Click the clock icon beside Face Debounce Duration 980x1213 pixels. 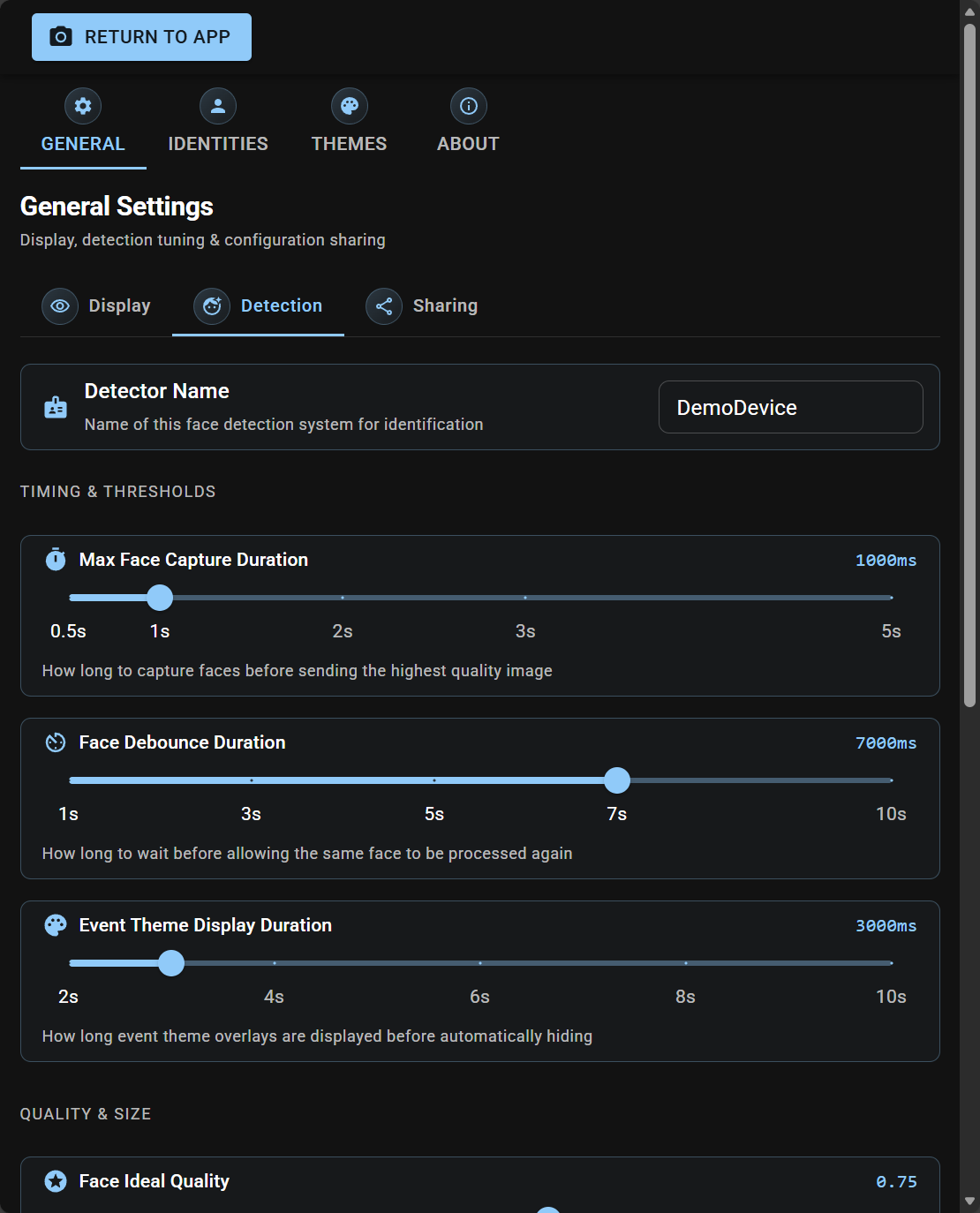[55, 742]
